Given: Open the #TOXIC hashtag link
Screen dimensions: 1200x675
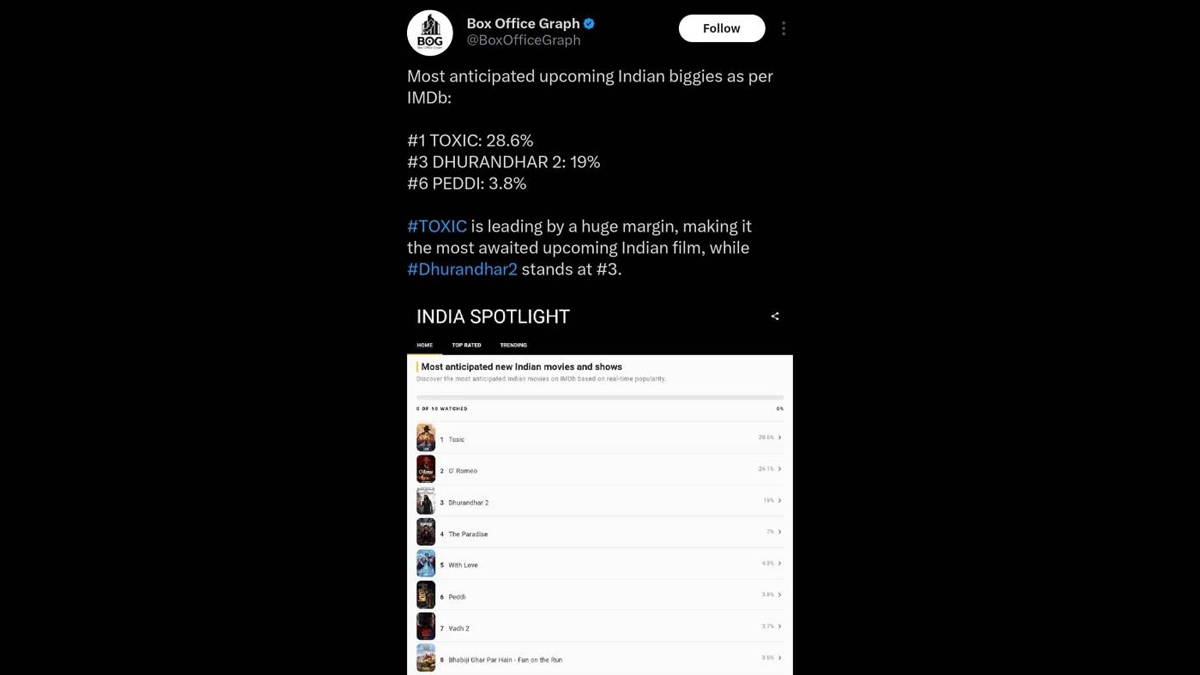Looking at the screenshot, I should pyautogui.click(x=437, y=226).
